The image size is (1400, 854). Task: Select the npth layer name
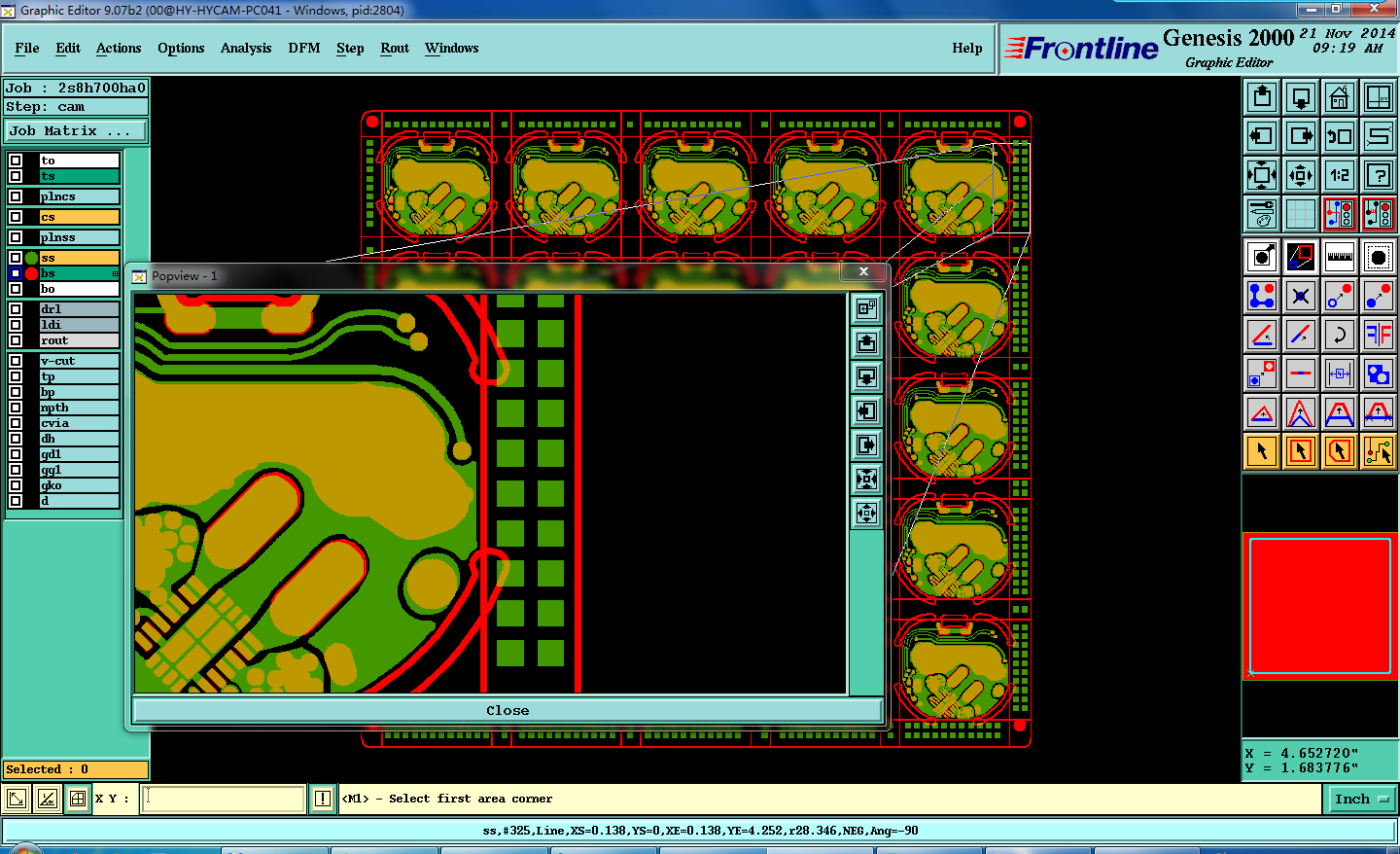(x=79, y=408)
